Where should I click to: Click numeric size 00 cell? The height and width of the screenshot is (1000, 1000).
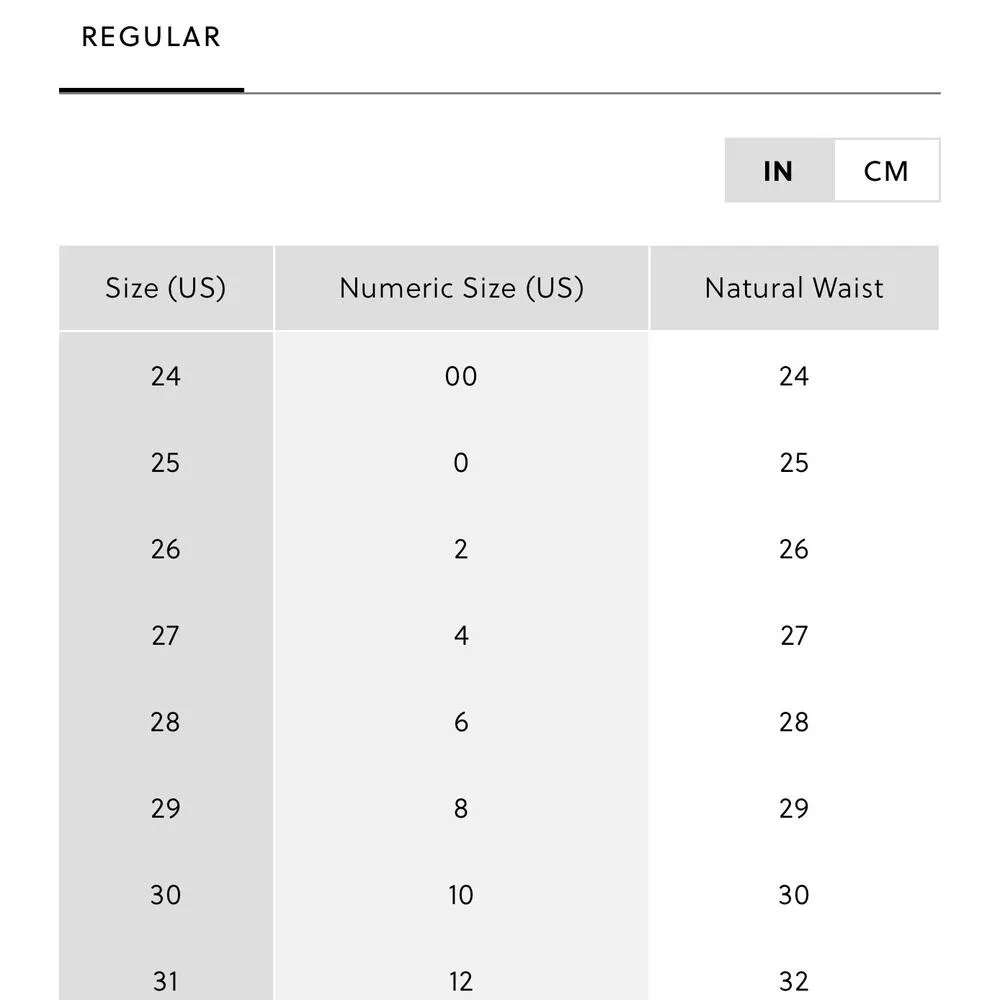tap(461, 376)
